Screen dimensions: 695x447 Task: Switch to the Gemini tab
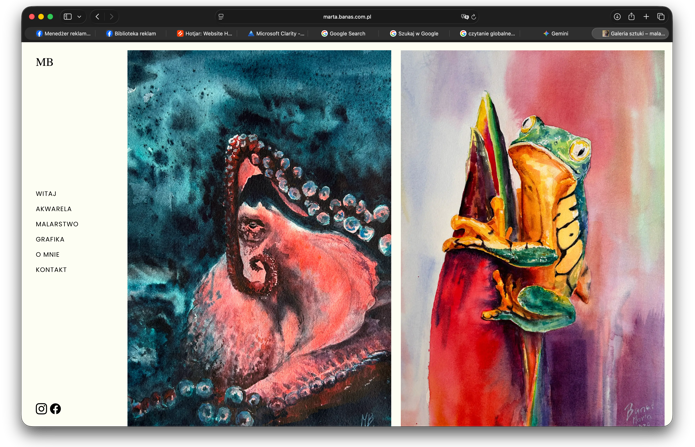pos(555,33)
